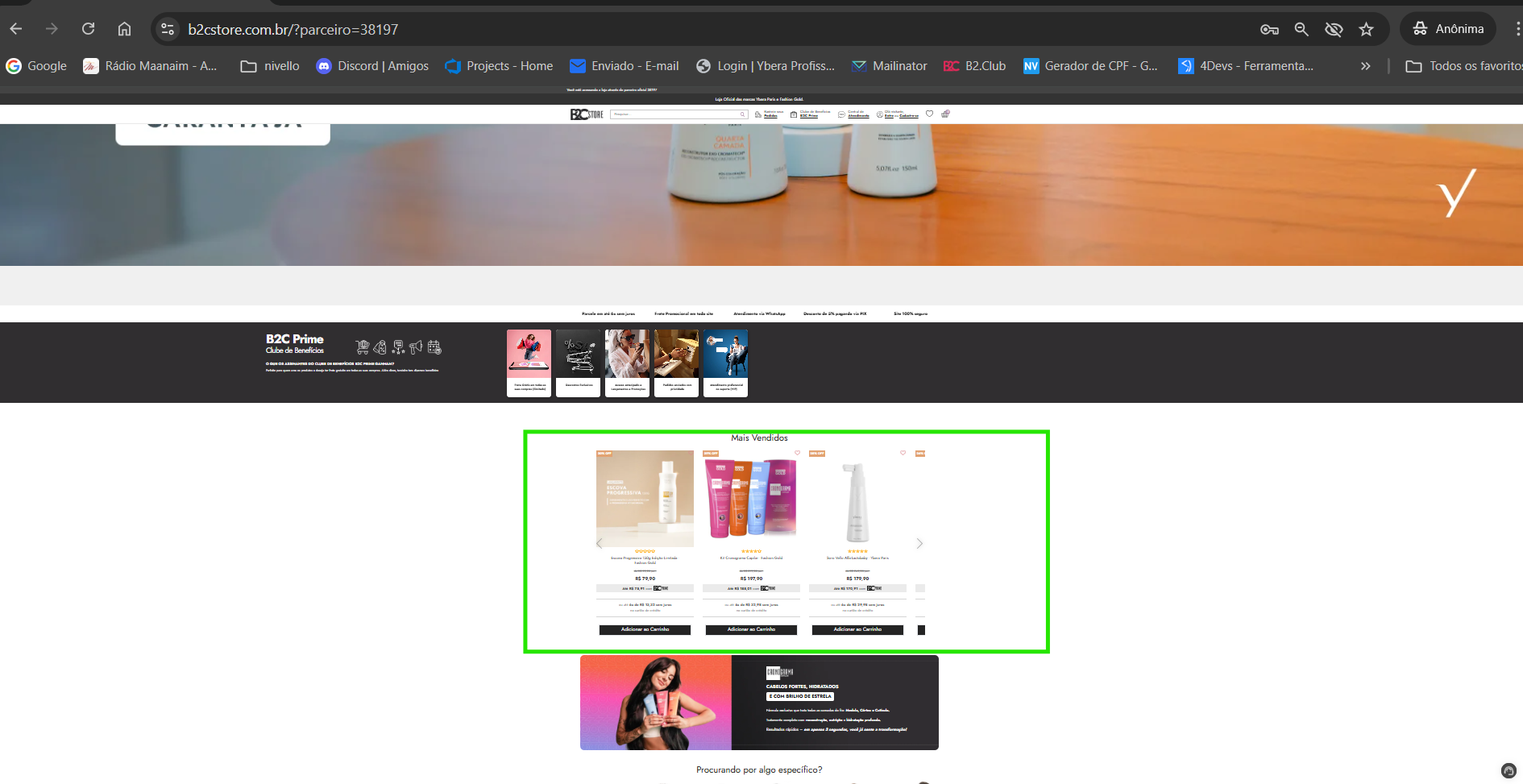Reload the page with the refresh icon
Viewport: 1523px width, 784px height.
coord(89,29)
